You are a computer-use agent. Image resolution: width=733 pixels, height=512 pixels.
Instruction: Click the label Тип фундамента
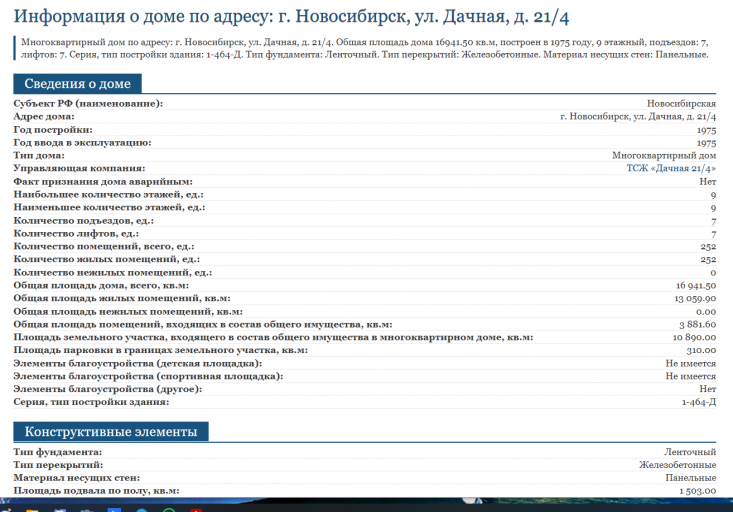[x=57, y=452]
